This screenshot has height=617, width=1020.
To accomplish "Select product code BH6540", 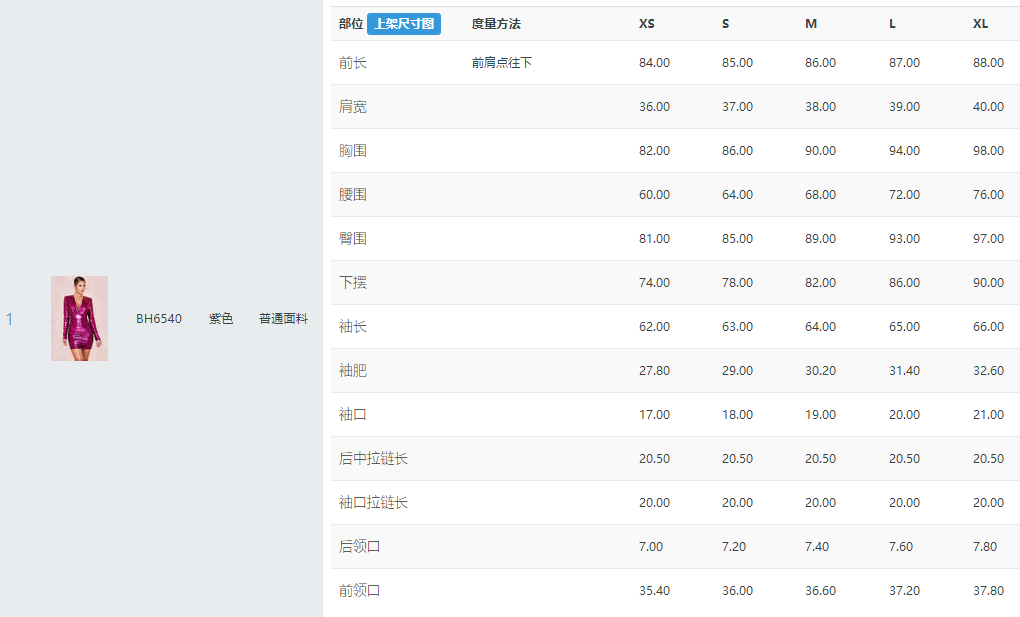I will [x=159, y=319].
